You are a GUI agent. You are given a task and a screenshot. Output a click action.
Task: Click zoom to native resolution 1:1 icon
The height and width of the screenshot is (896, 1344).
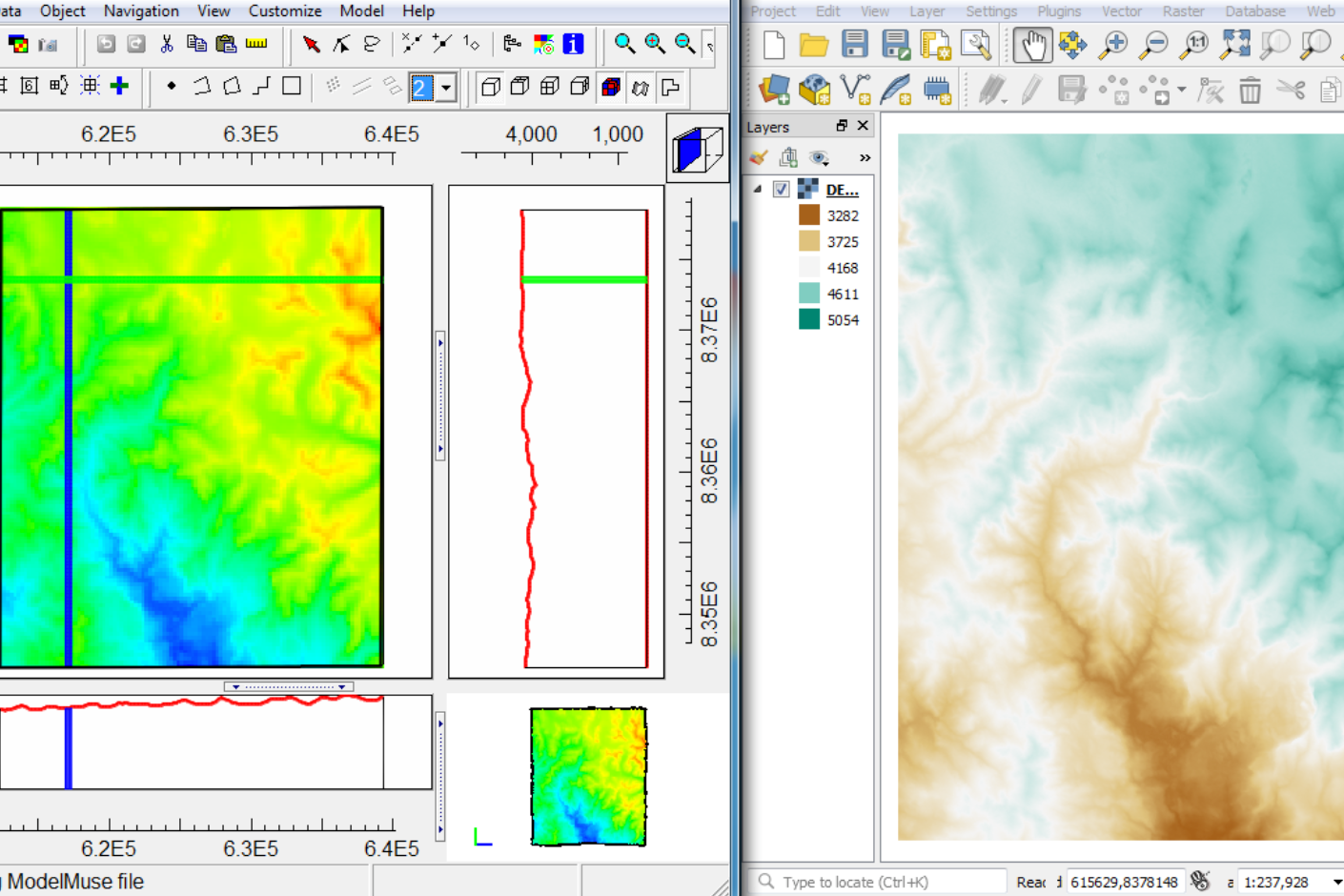pyautogui.click(x=1194, y=45)
